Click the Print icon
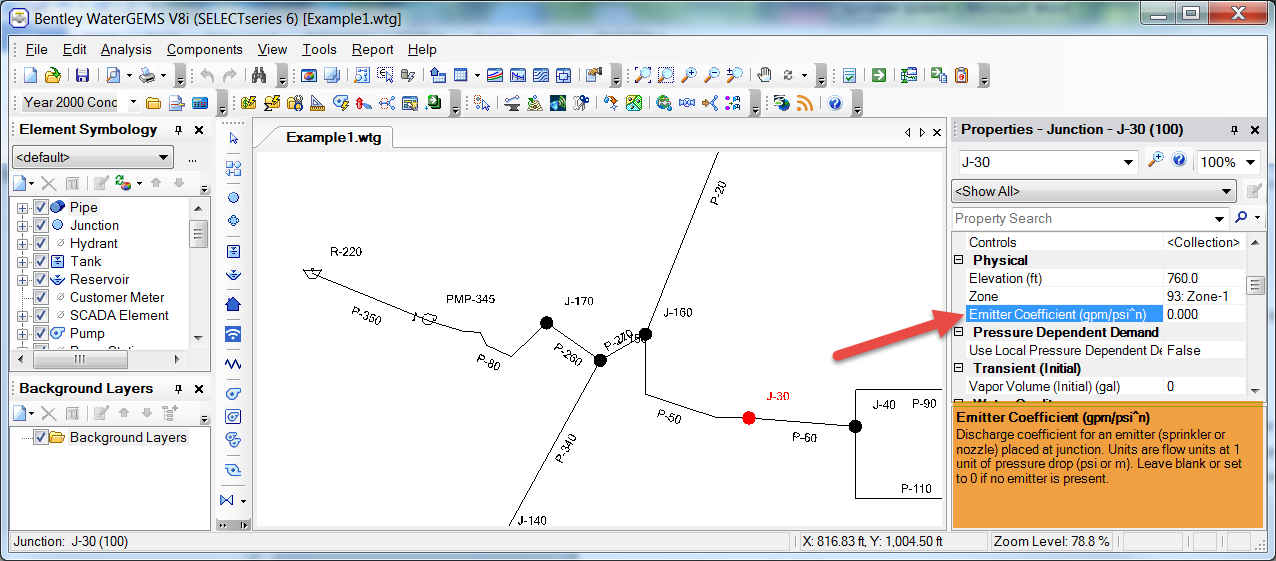 pyautogui.click(x=148, y=76)
